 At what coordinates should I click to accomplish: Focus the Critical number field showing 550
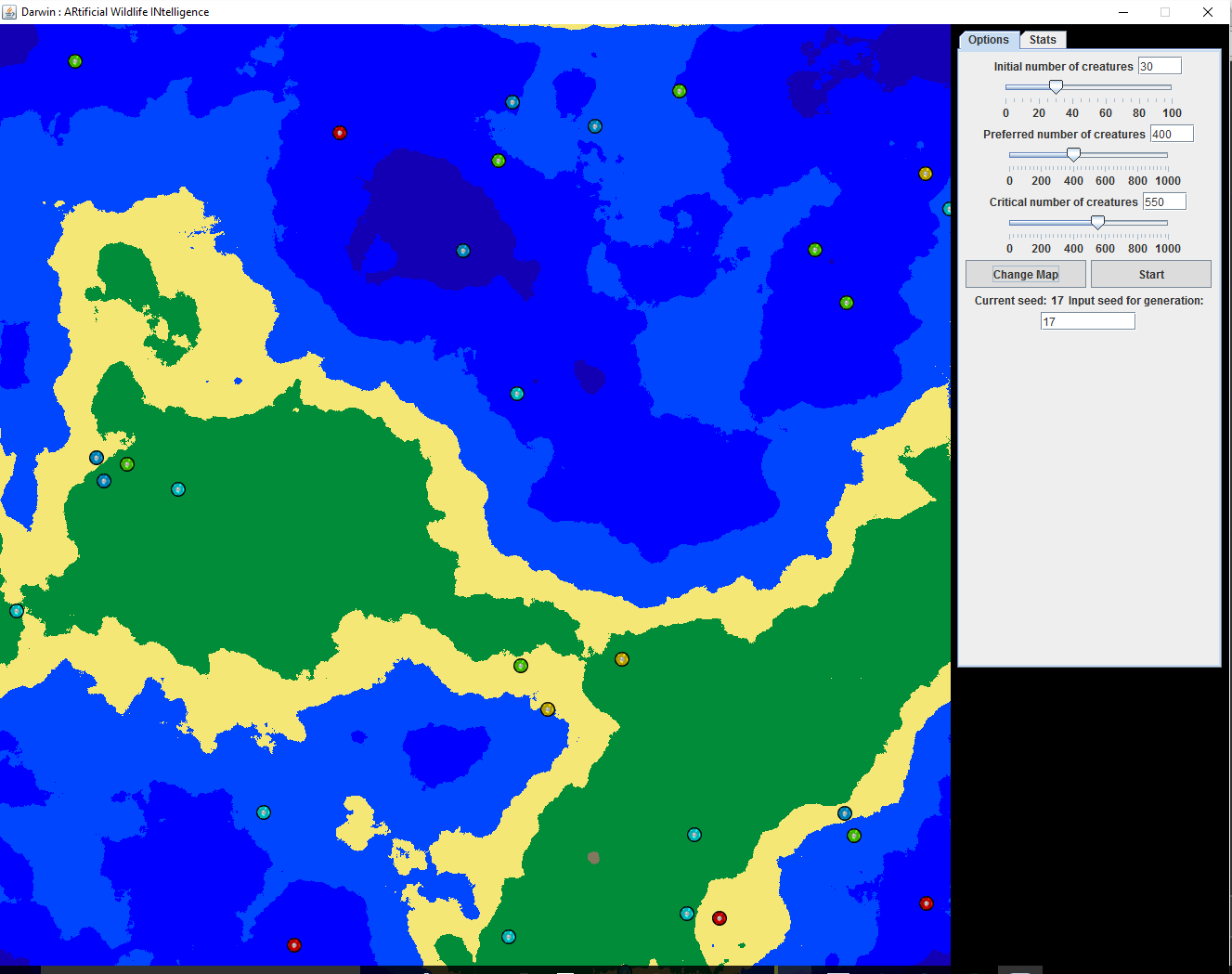click(1164, 201)
